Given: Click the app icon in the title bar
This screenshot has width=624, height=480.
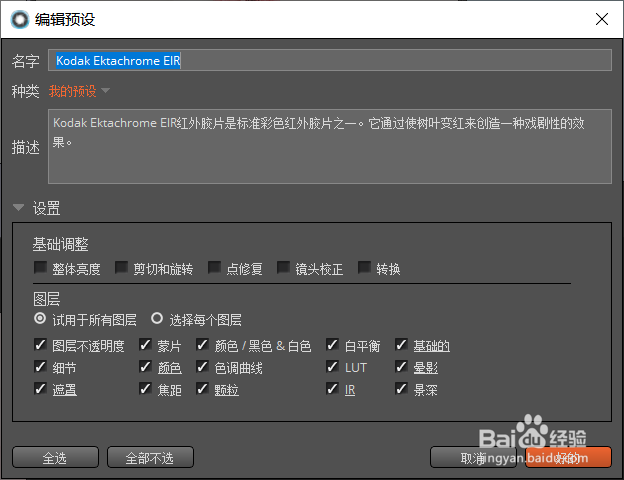Looking at the screenshot, I should (x=20, y=20).
